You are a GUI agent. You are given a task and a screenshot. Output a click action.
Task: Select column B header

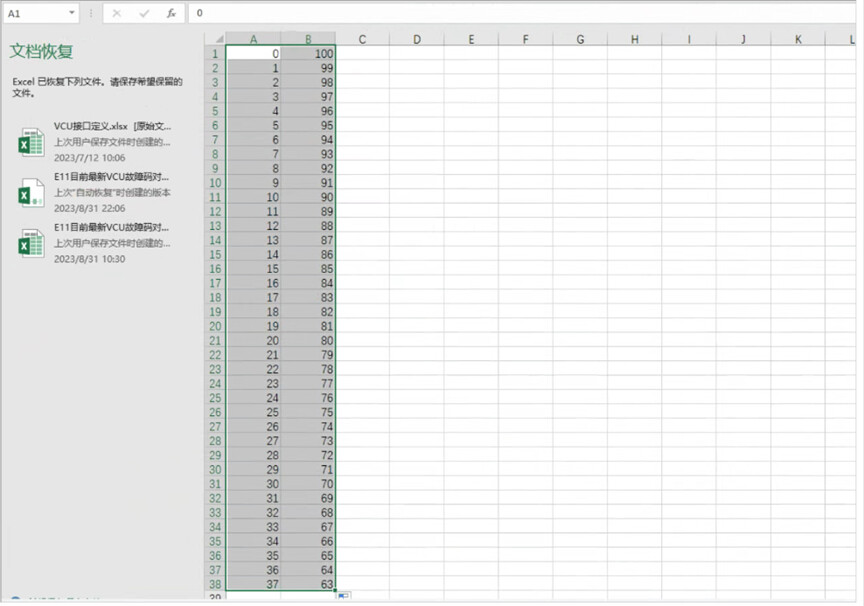tap(308, 39)
